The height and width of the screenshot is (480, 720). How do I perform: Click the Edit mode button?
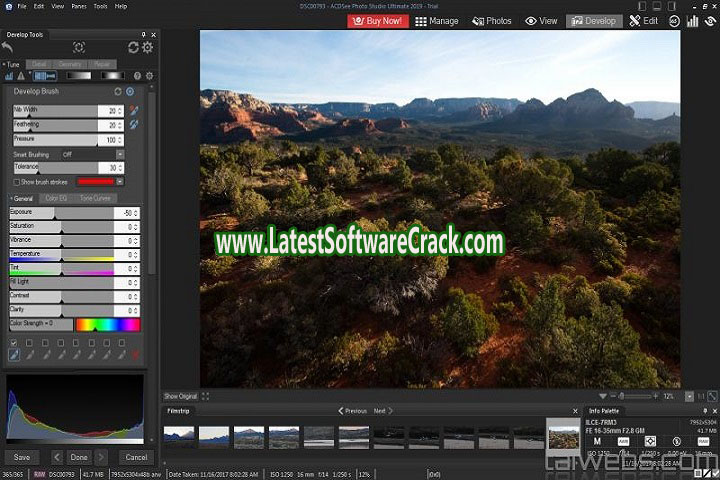pos(643,21)
